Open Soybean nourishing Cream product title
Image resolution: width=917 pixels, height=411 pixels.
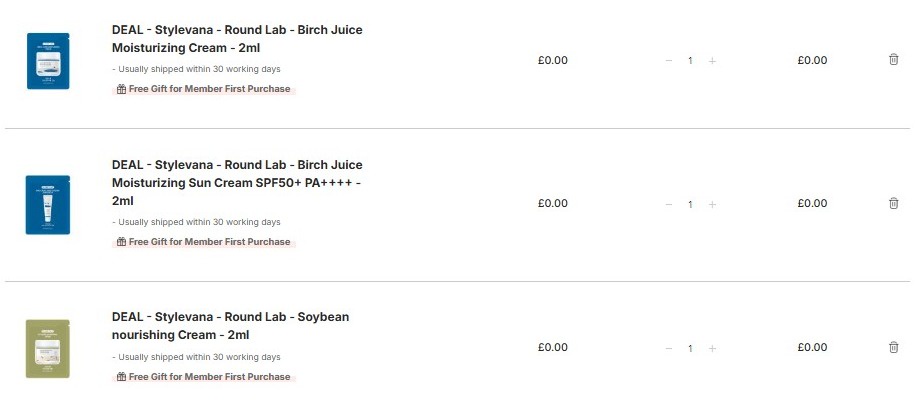(230, 326)
